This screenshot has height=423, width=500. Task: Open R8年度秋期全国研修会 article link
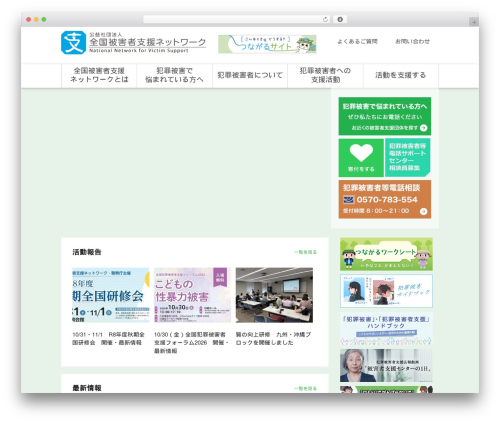109,338
